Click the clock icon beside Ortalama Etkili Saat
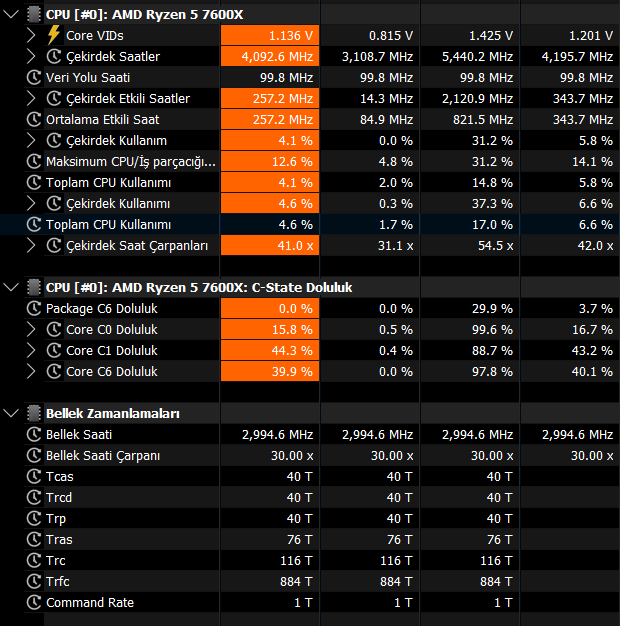This screenshot has width=620, height=626. click(x=34, y=119)
